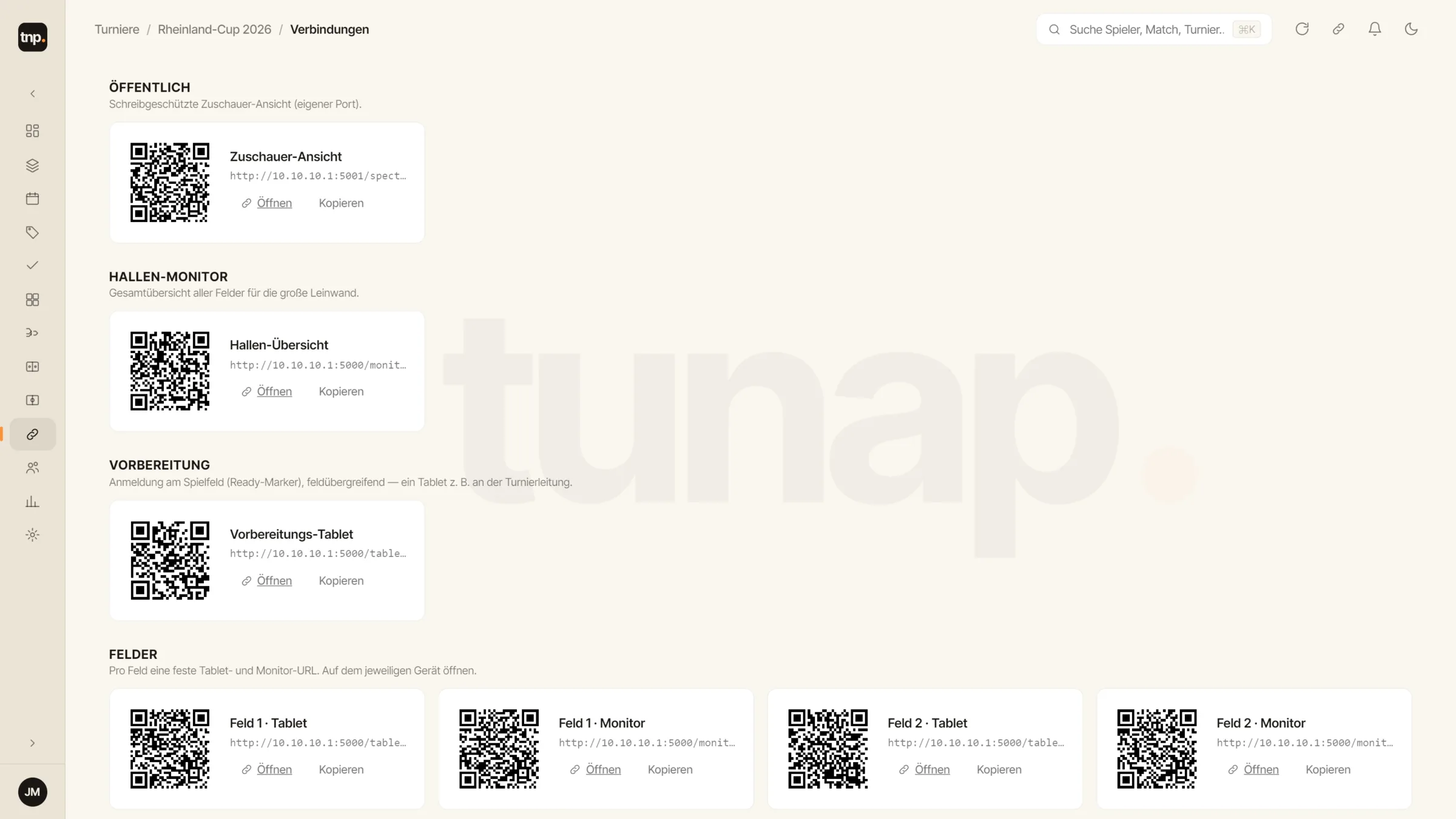The image size is (1456, 819).
Task: Open the tag icon in the sidebar
Action: pos(33,232)
